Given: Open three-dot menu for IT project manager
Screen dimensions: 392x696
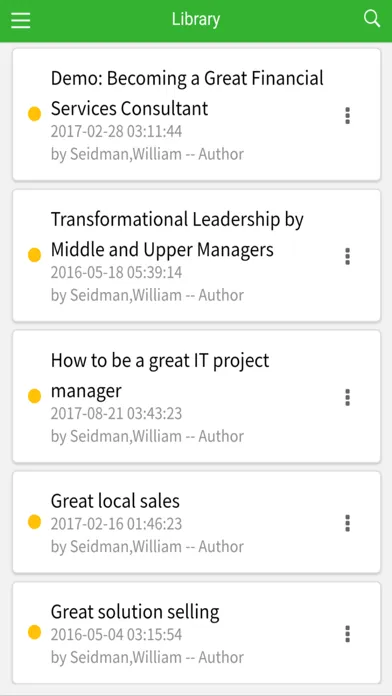Looking at the screenshot, I should click(x=348, y=398).
